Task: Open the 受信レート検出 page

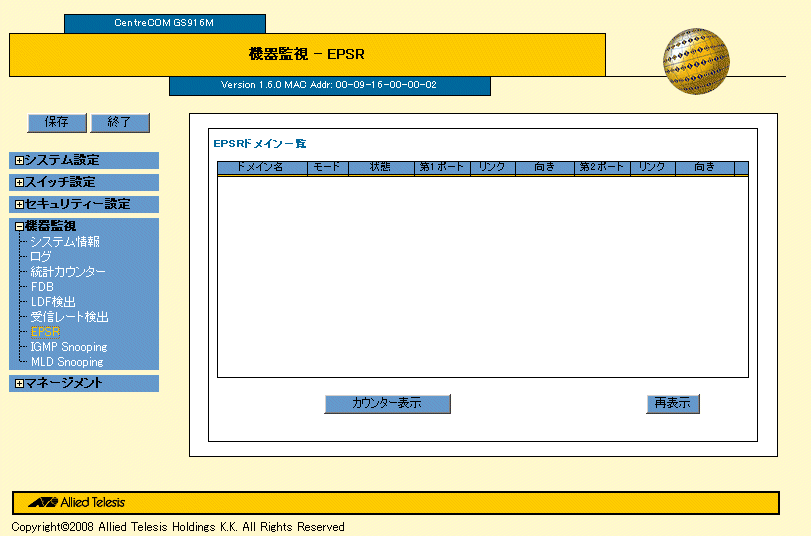Action: click(x=69, y=317)
